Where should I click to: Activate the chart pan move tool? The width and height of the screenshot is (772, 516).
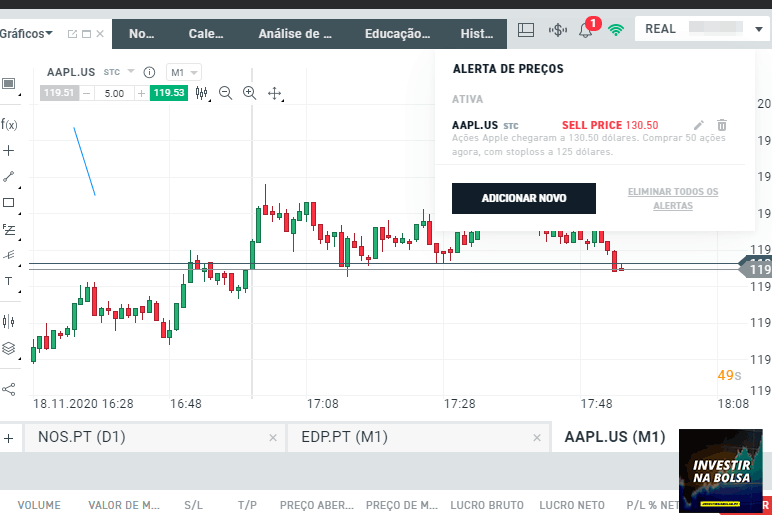(x=274, y=93)
